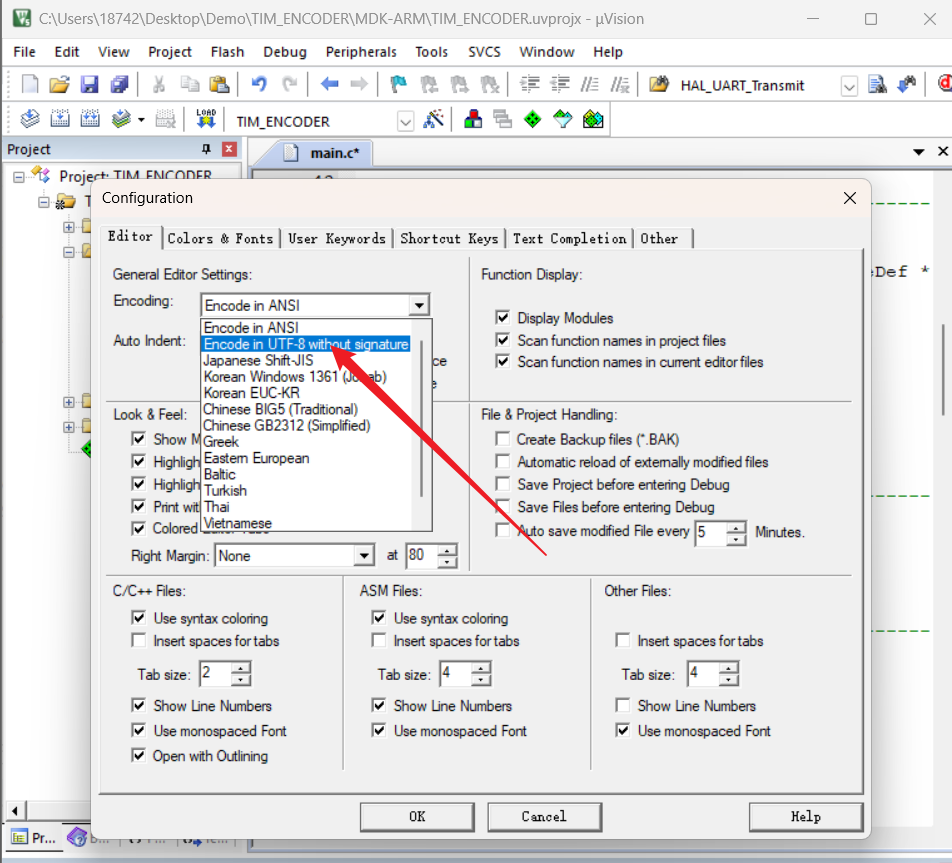Enable Insert spaces for tabs under C/C++ Files
The height and width of the screenshot is (863, 952).
138,640
